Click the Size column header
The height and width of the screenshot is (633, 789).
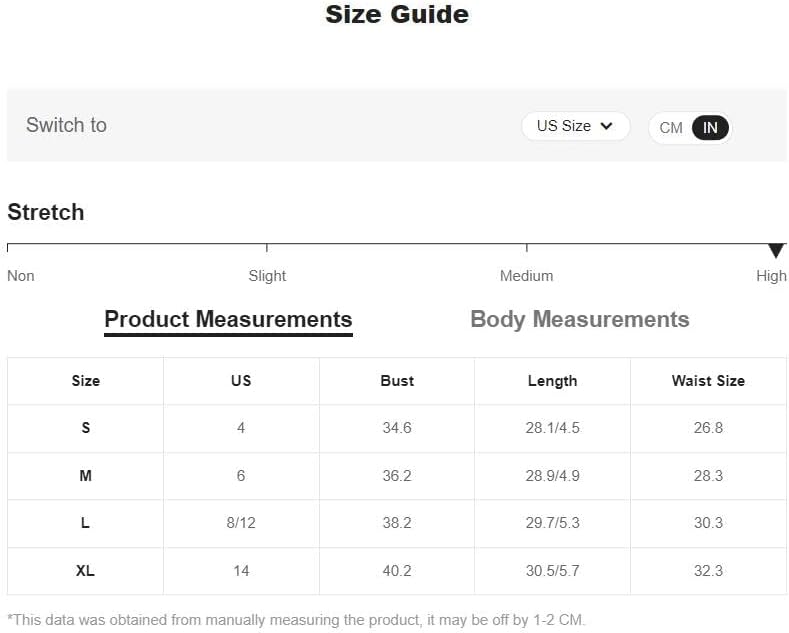(86, 381)
